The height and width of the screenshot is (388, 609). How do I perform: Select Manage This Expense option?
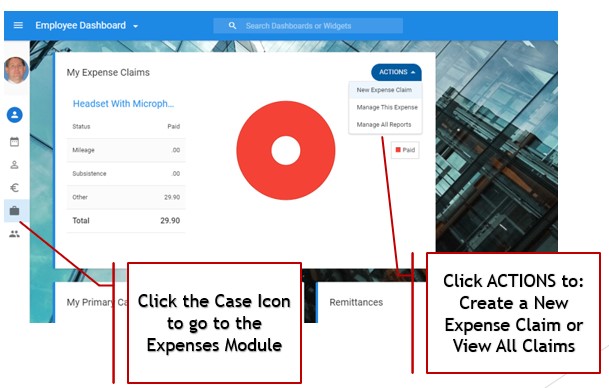click(387, 107)
